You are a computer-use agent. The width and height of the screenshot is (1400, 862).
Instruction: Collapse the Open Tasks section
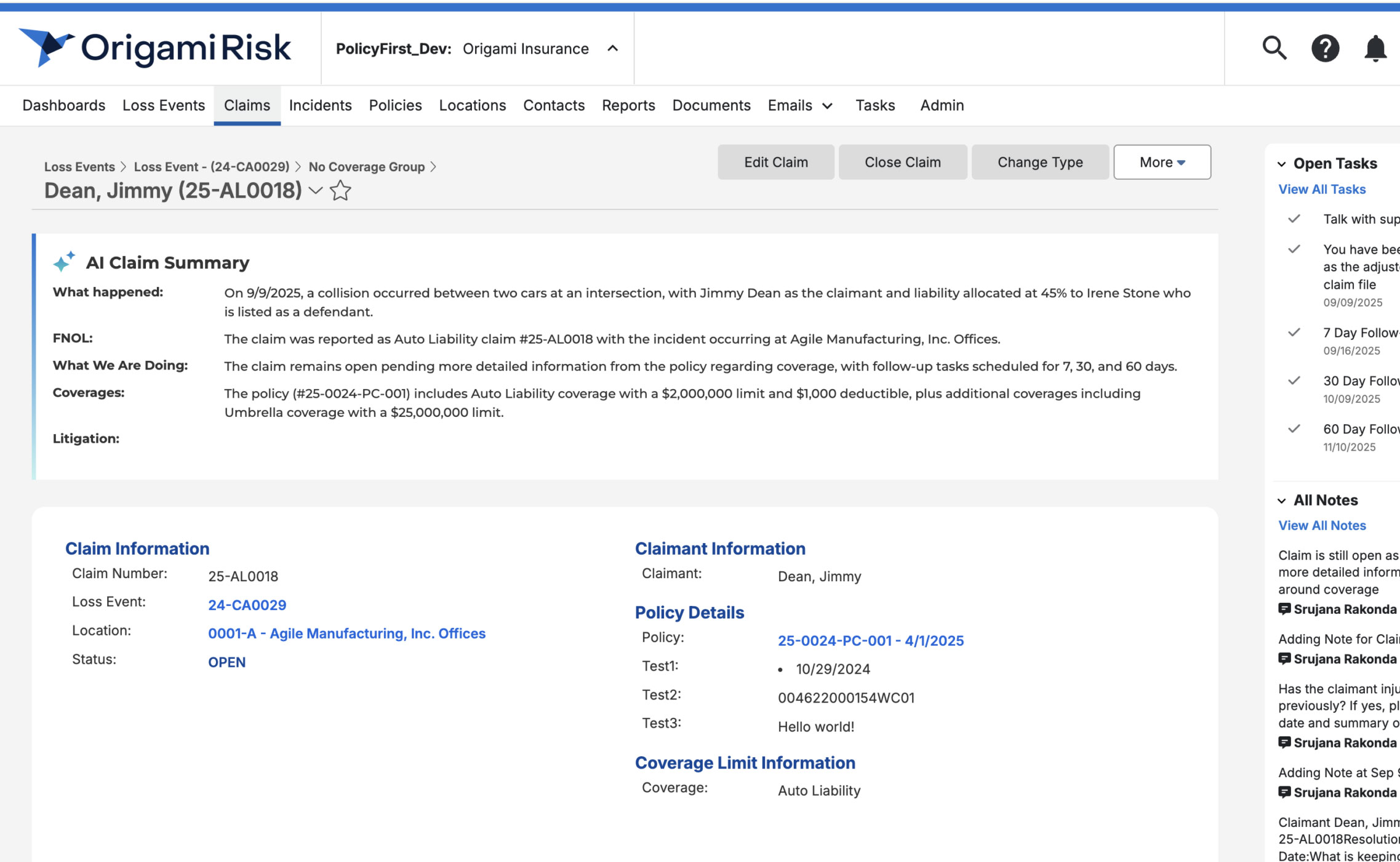pyautogui.click(x=1282, y=164)
